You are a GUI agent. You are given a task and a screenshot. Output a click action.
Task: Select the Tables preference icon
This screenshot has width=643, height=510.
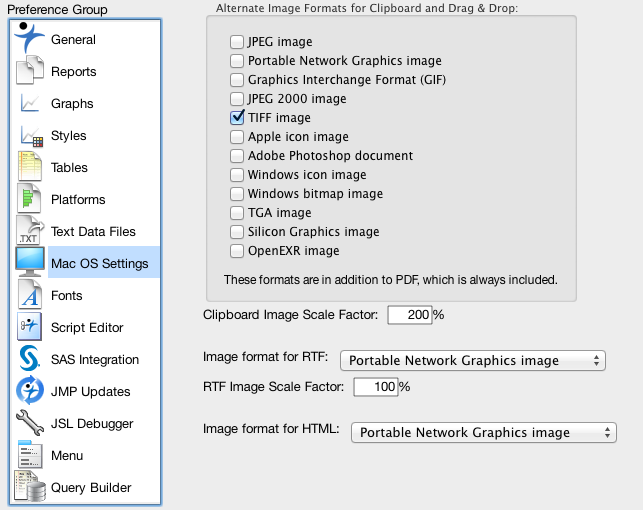pyautogui.click(x=30, y=167)
